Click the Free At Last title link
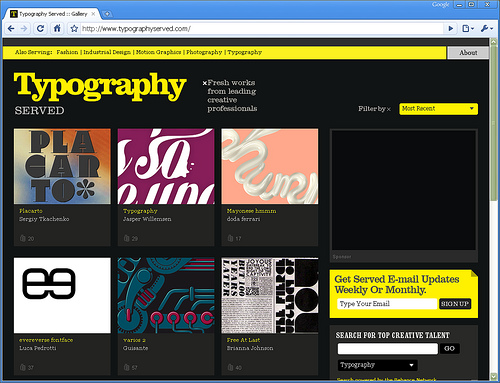The image size is (500, 383). point(243,340)
